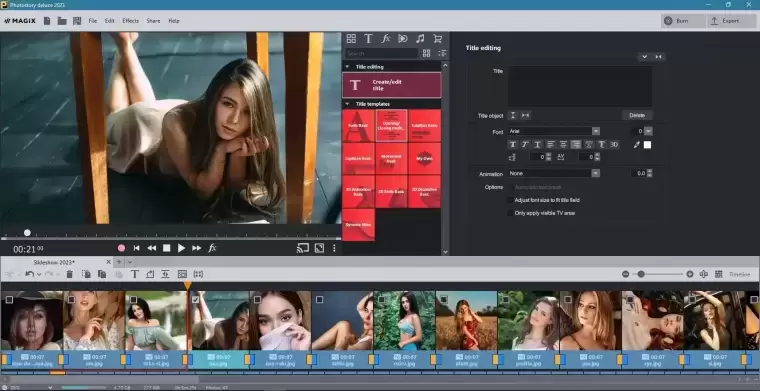Viewport: 760px width, 391px height.
Task: Open the Title tab T icon
Action: pyautogui.click(x=368, y=39)
